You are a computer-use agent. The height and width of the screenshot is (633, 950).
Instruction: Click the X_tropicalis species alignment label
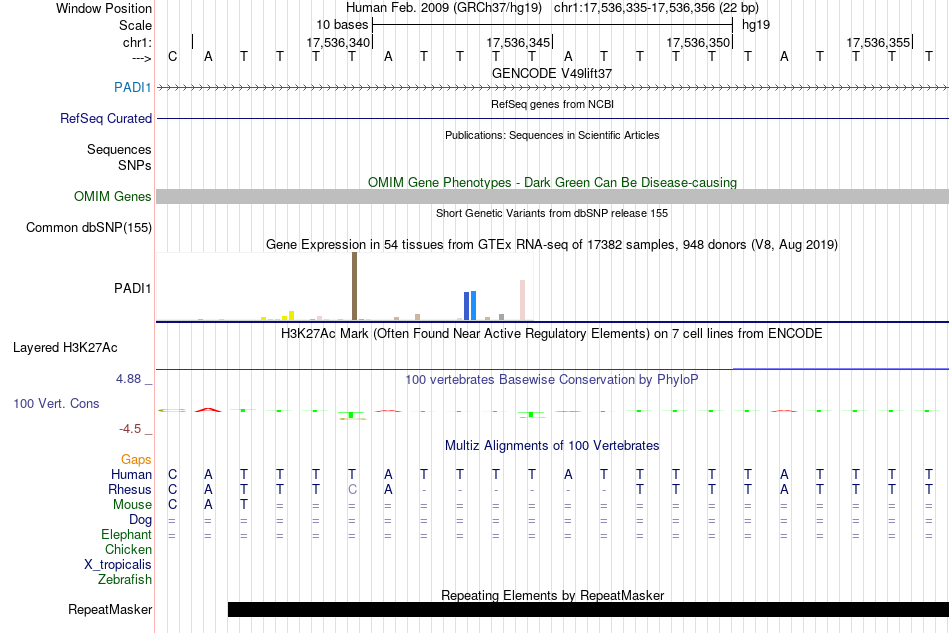coord(118,565)
